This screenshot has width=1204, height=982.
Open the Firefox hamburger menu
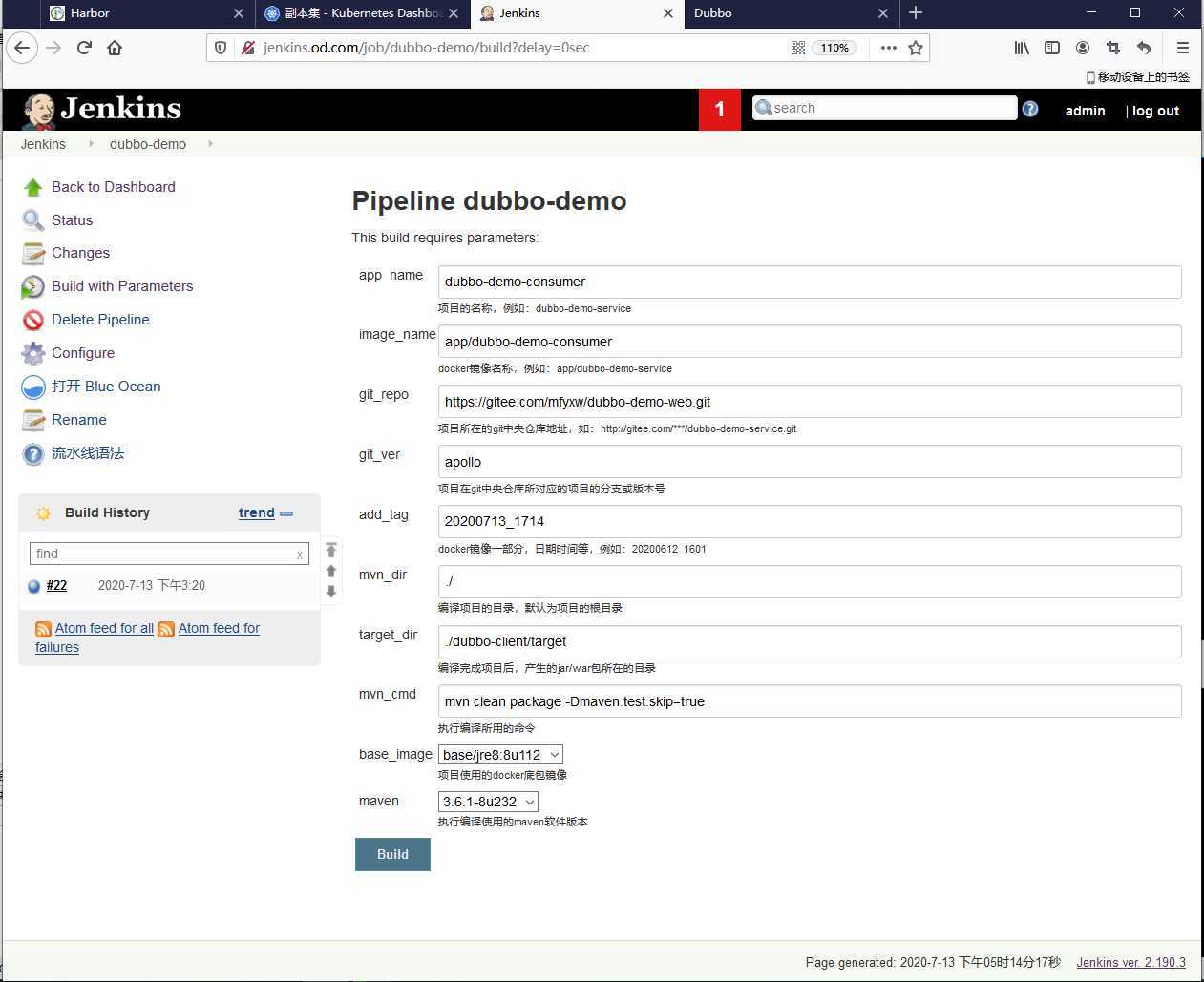coord(1182,48)
